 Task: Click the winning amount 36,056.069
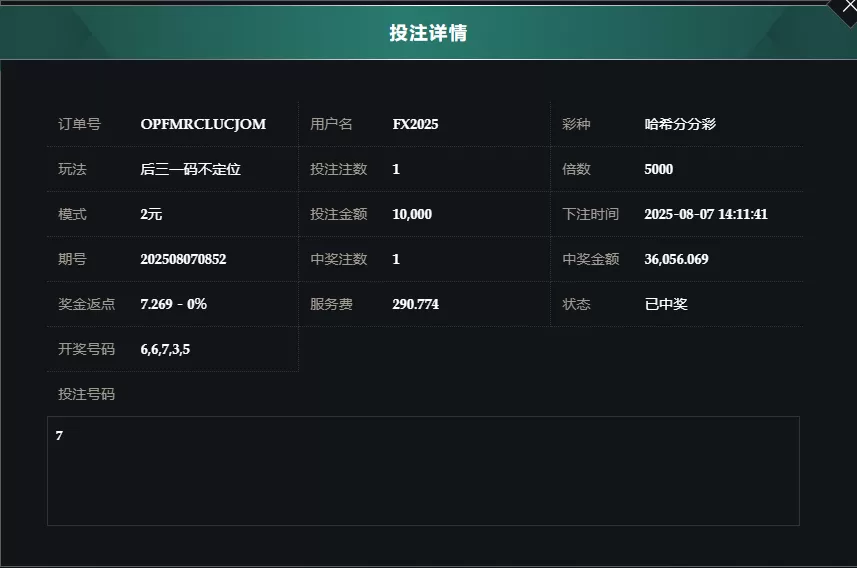click(x=676, y=259)
